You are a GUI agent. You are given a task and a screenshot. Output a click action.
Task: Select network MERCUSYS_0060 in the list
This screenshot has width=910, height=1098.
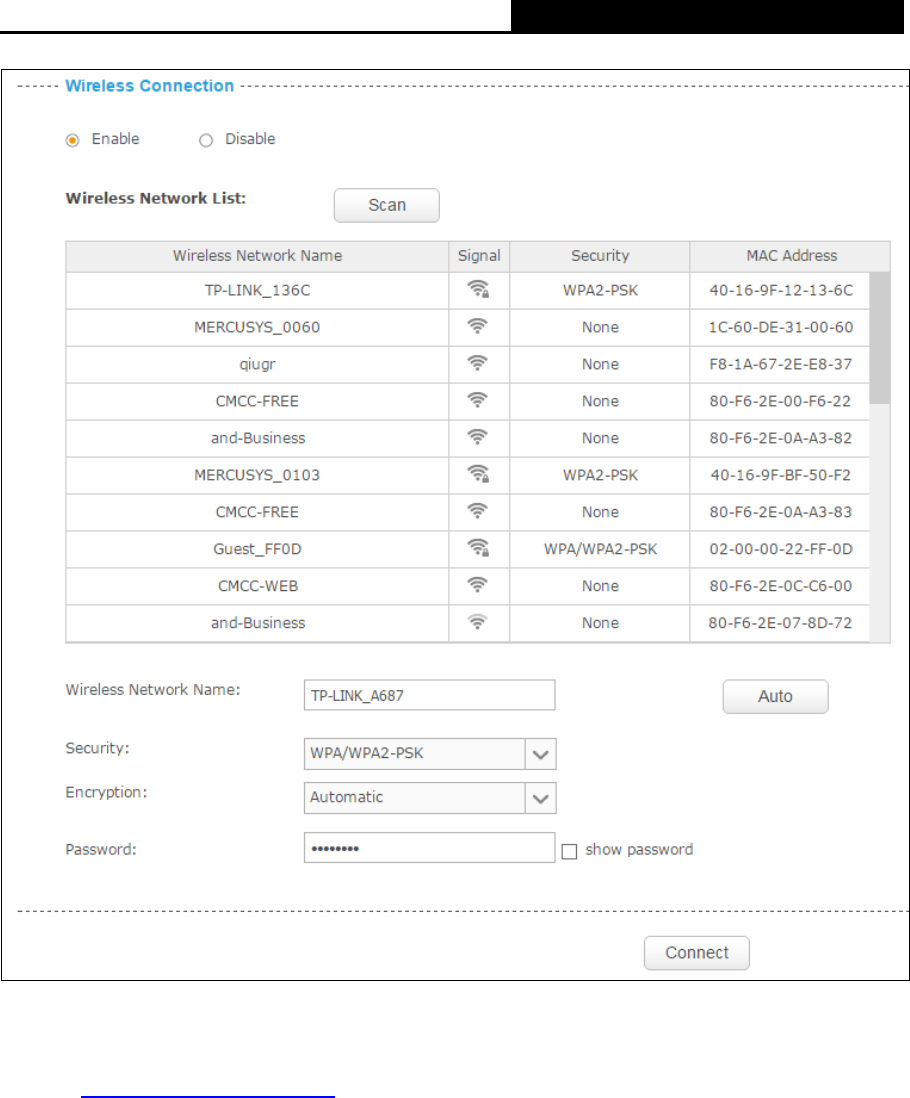click(257, 328)
